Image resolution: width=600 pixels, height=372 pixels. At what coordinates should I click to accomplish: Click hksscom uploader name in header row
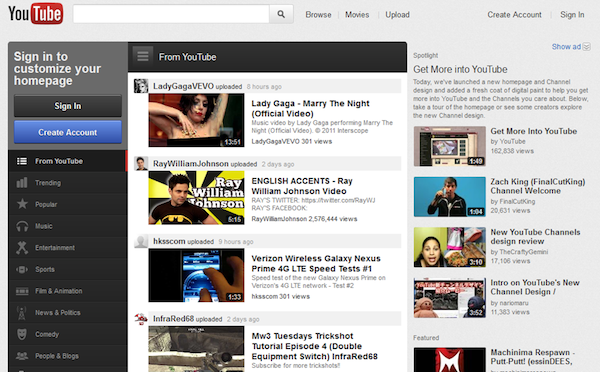pyautogui.click(x=169, y=241)
